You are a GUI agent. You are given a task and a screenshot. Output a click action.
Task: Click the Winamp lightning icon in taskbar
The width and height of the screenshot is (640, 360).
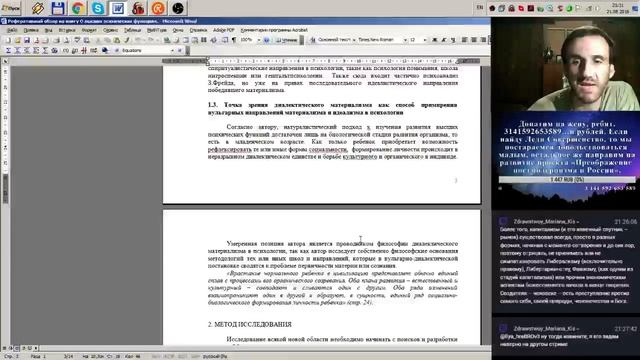38,8
